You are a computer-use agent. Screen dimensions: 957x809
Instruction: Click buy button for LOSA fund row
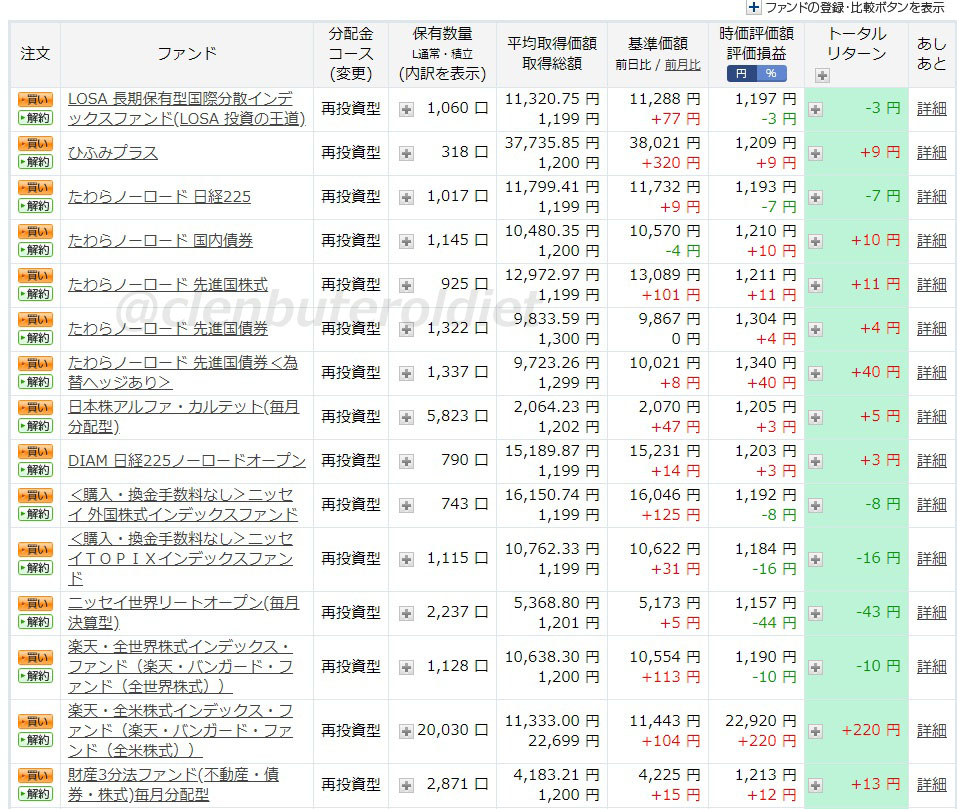pyautogui.click(x=35, y=99)
